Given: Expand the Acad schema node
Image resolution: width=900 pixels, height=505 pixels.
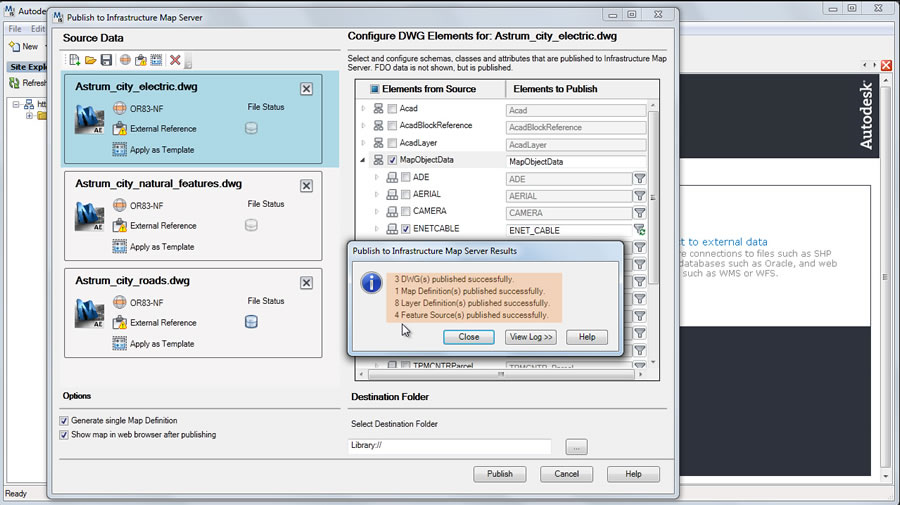Looking at the screenshot, I should (363, 108).
